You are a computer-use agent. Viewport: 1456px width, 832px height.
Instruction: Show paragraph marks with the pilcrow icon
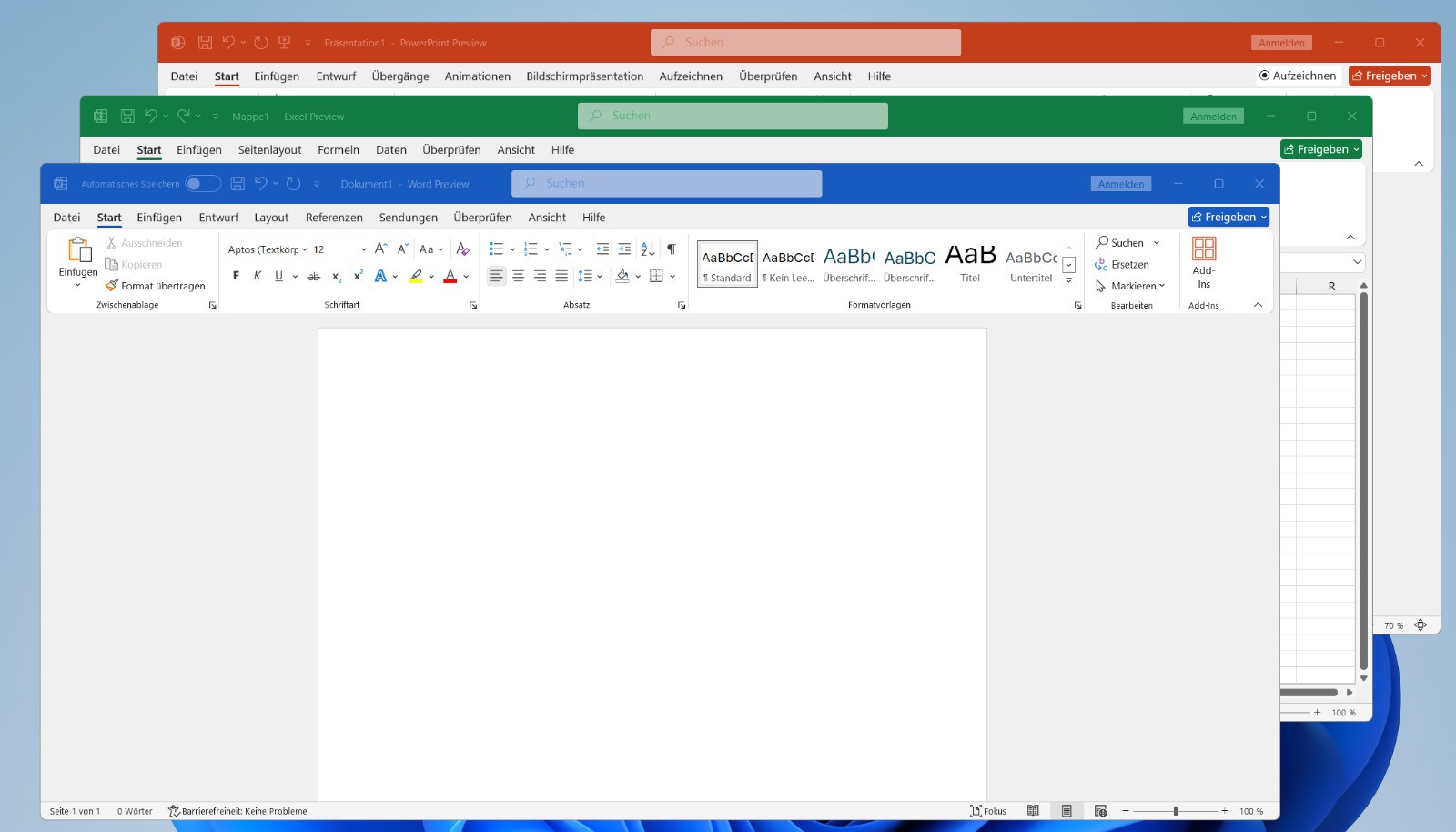pos(672,249)
